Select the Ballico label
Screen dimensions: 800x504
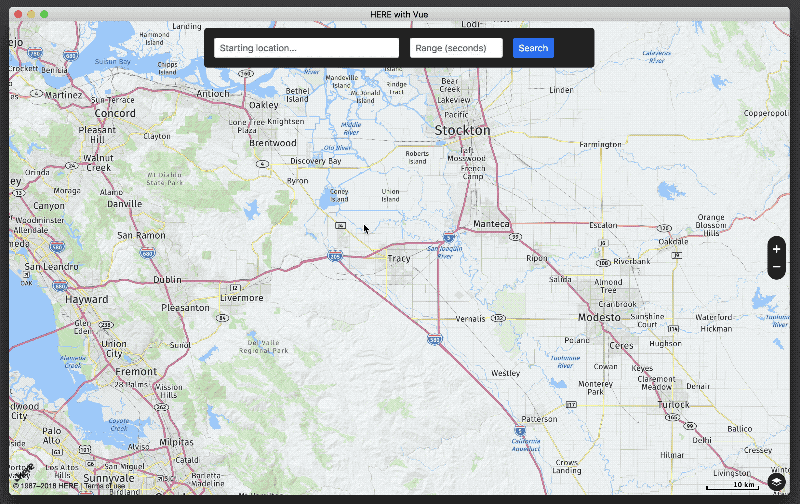(x=740, y=429)
